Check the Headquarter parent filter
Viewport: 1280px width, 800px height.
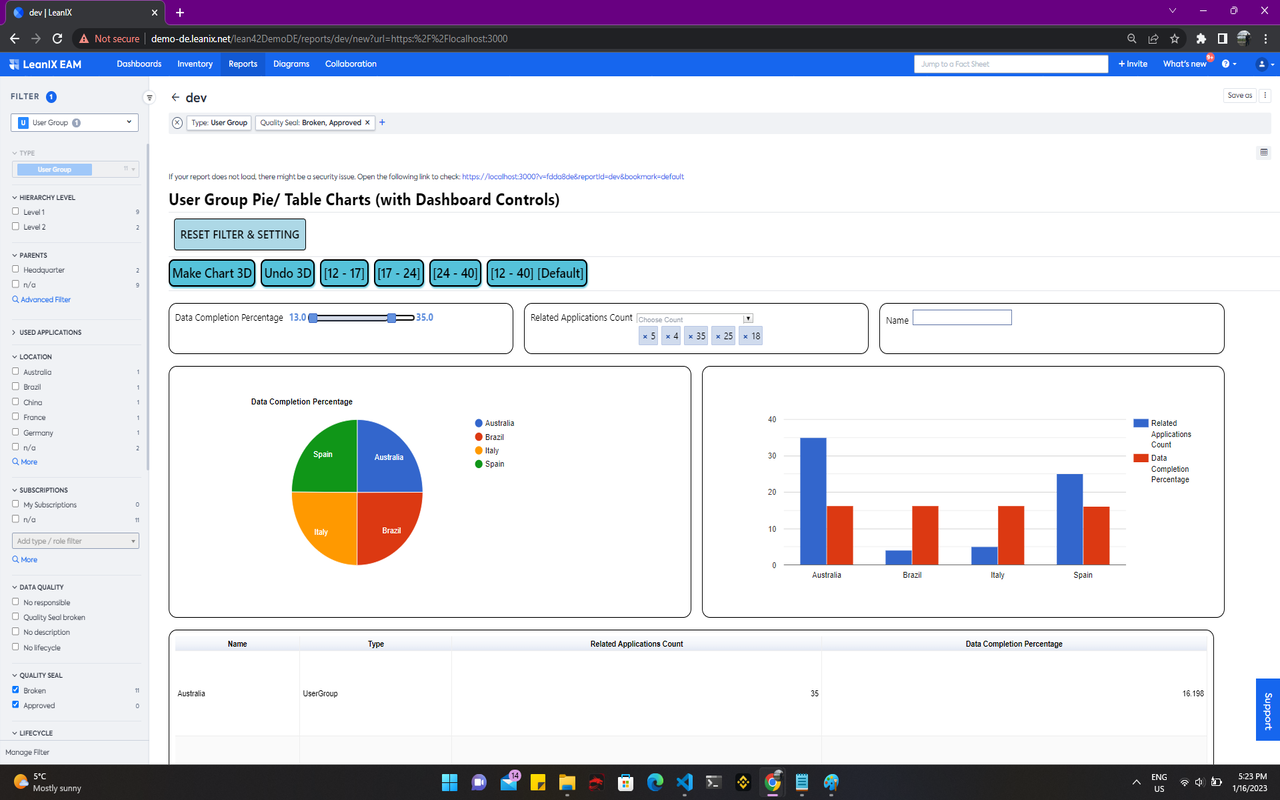tap(15, 270)
